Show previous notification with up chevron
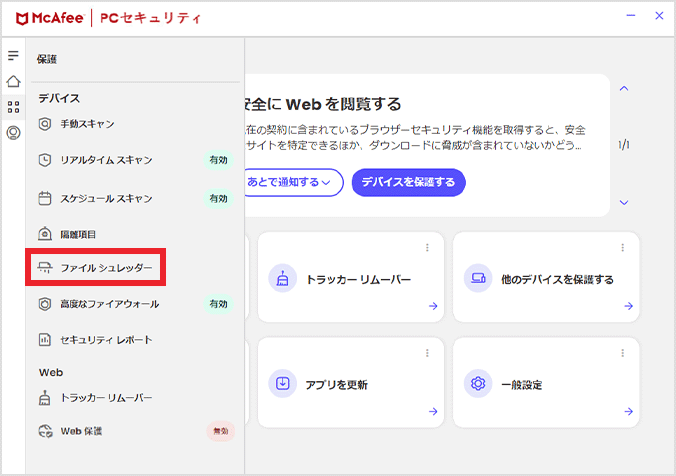Screen dimensions: 676x476 pos(624,88)
